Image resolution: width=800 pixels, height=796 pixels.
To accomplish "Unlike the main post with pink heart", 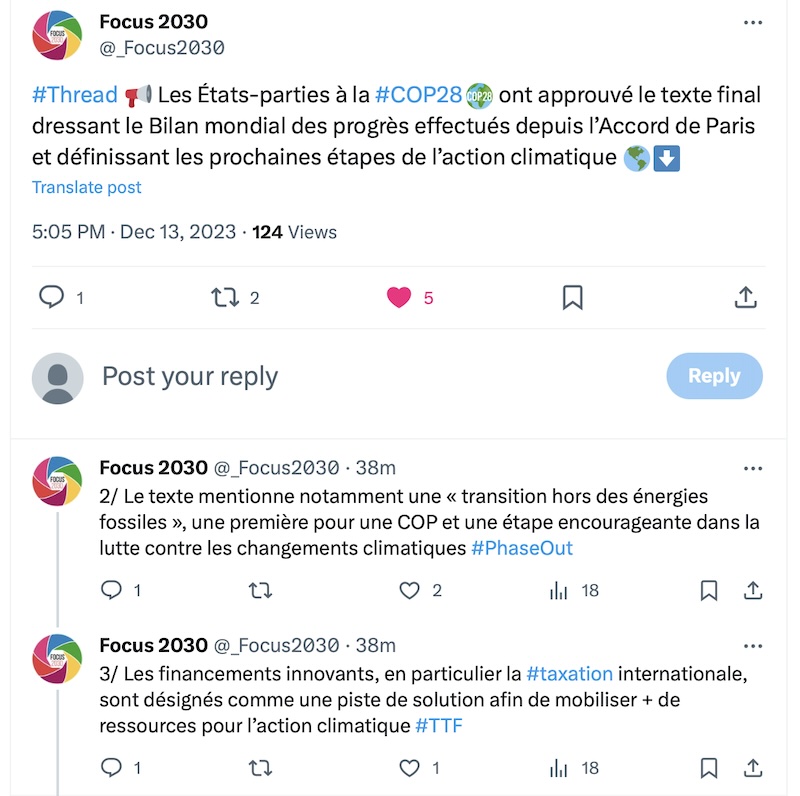I will click(x=399, y=297).
